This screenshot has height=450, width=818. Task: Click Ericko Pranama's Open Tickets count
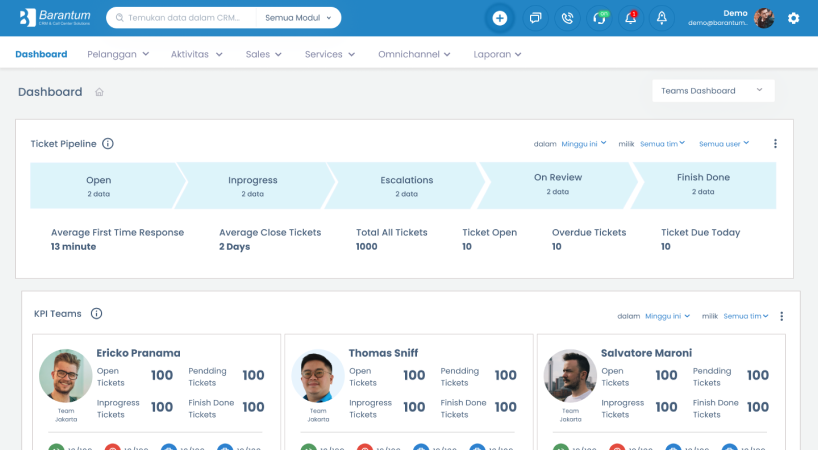click(162, 375)
